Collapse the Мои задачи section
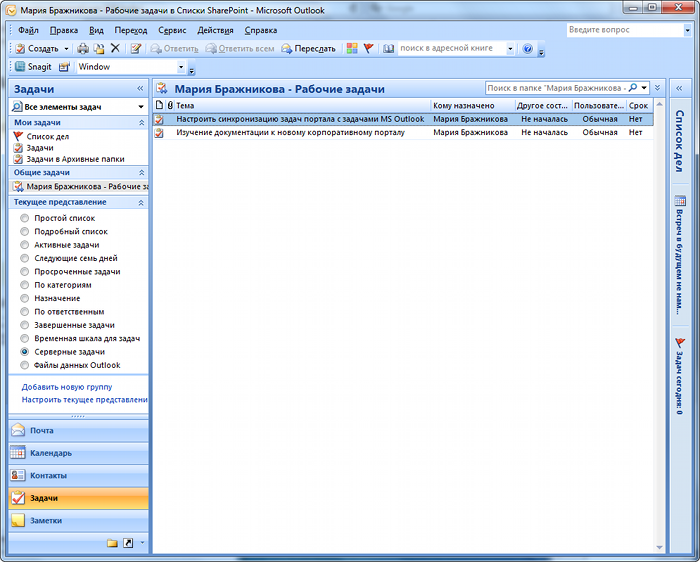The height and width of the screenshot is (562, 700). pos(141,122)
